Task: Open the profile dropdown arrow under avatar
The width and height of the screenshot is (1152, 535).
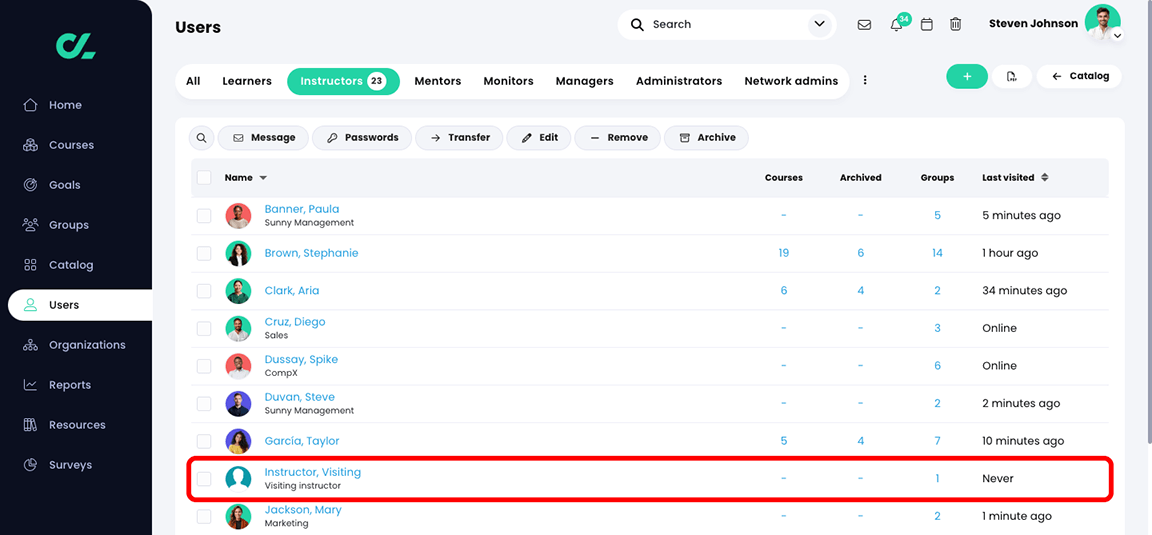Action: 1117,35
